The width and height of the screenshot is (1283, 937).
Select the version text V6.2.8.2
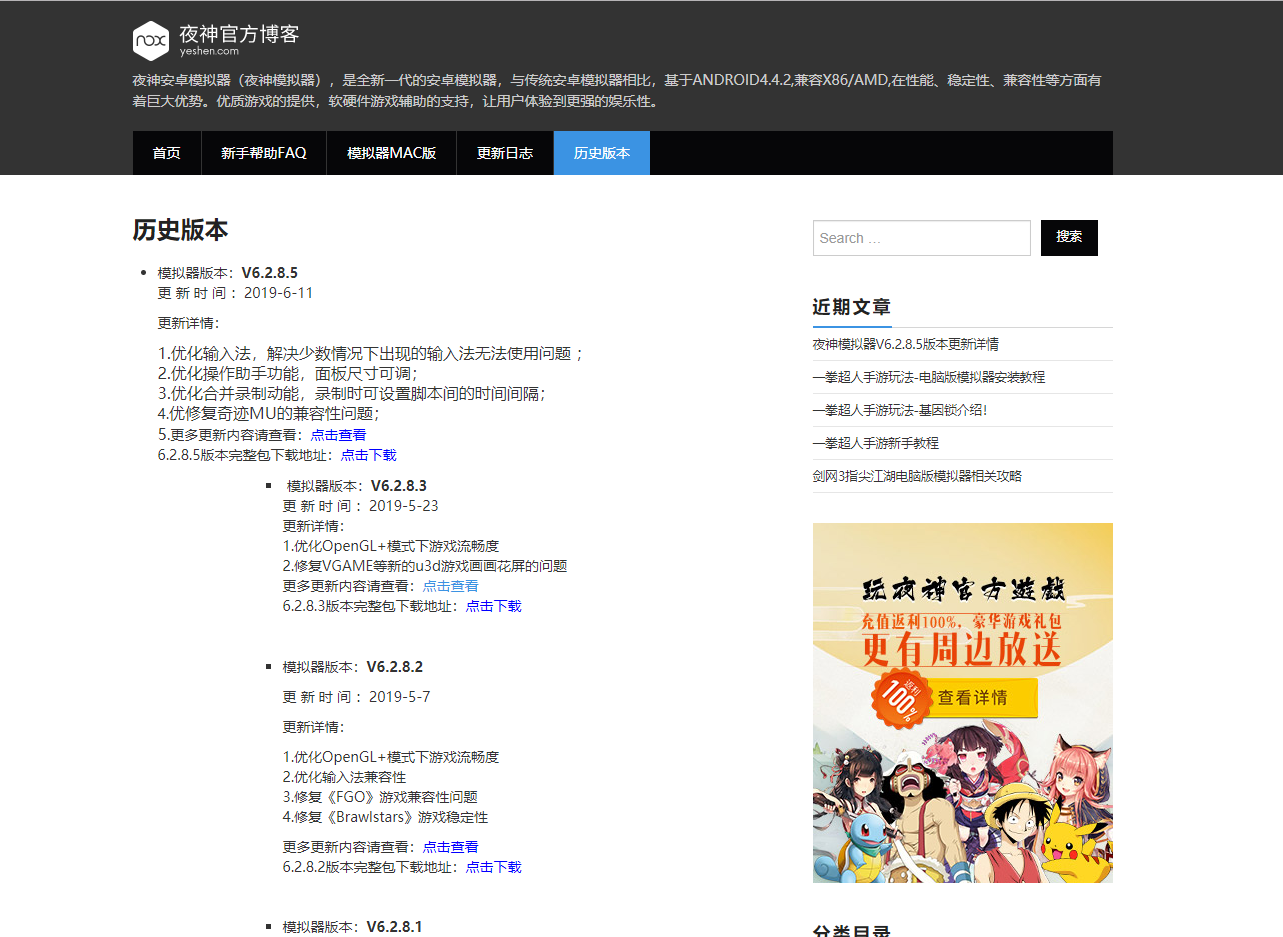[x=395, y=667]
